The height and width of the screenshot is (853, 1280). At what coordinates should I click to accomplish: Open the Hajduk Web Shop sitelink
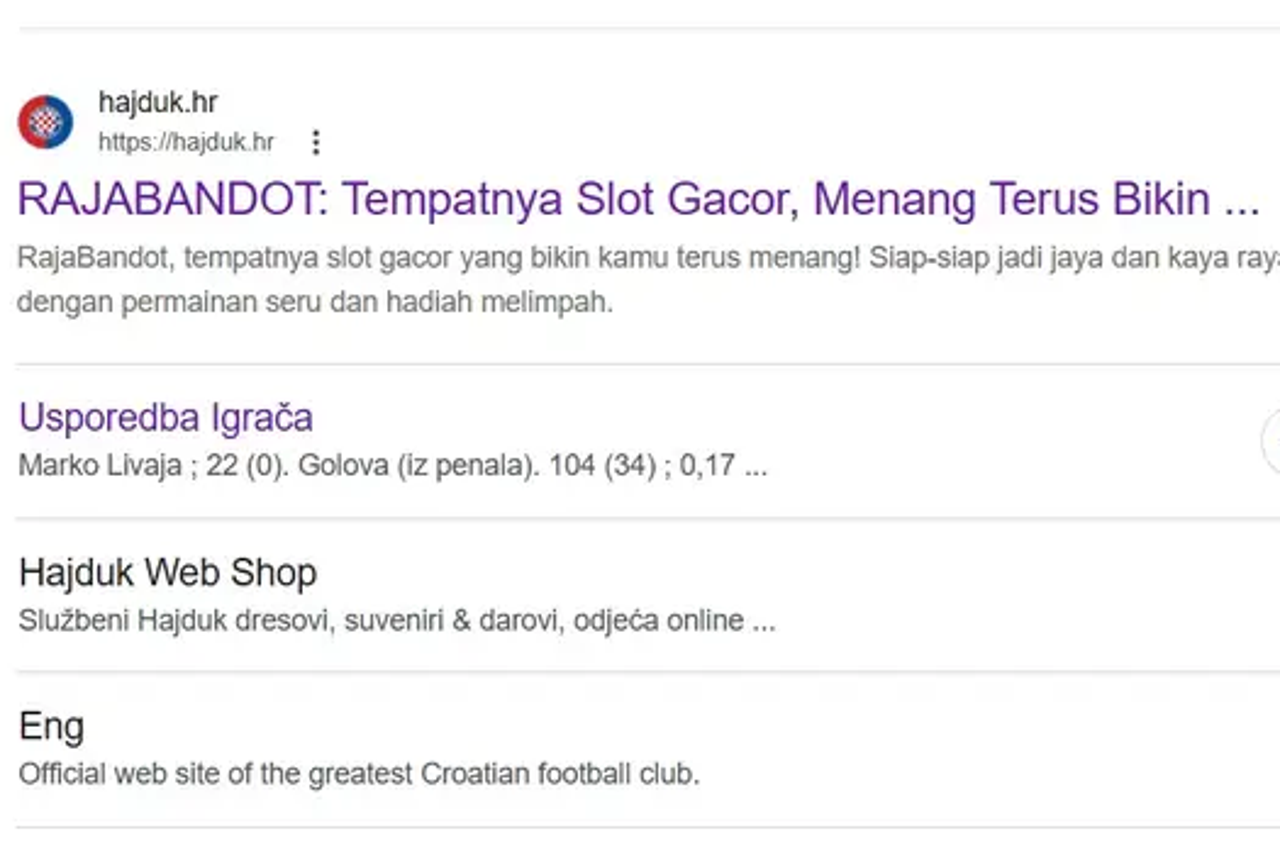click(x=168, y=573)
